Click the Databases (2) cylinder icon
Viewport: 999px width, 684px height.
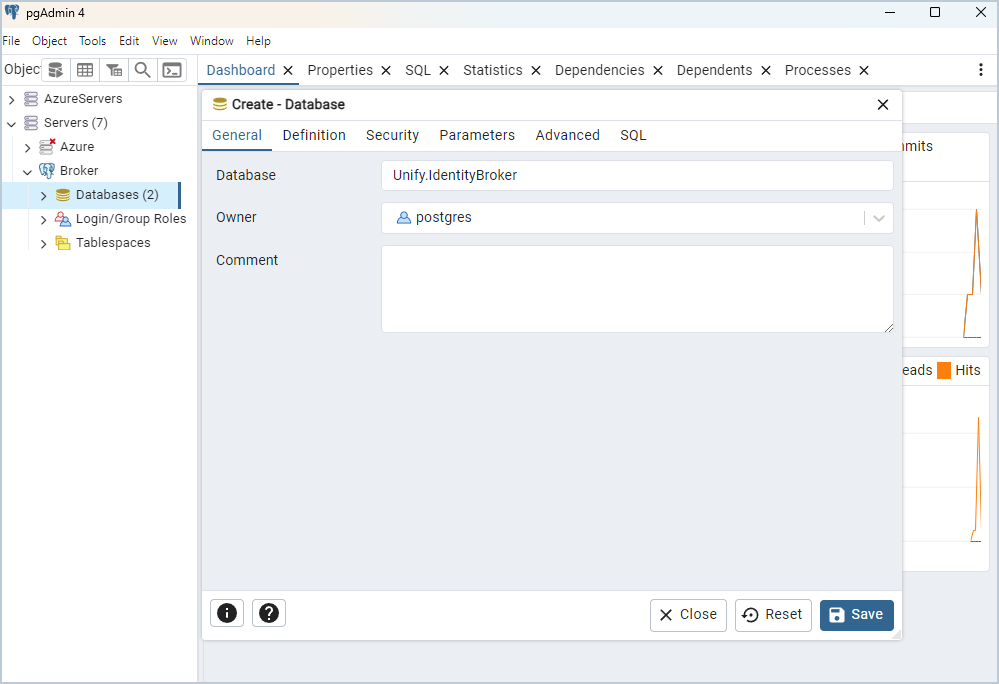pos(62,195)
